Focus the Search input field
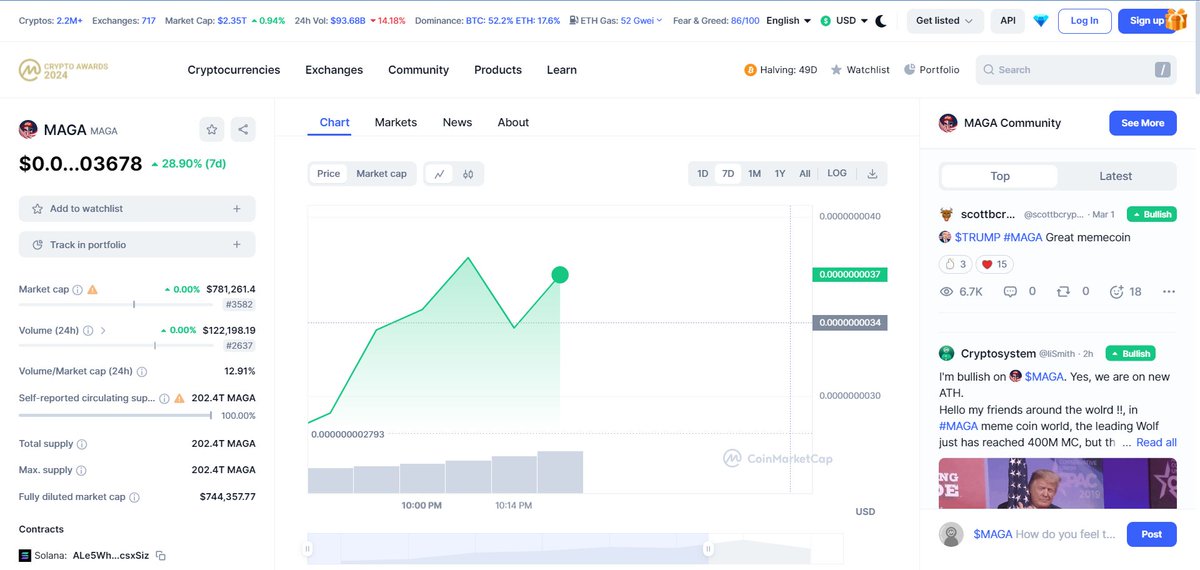1200x570 pixels. pos(1076,70)
